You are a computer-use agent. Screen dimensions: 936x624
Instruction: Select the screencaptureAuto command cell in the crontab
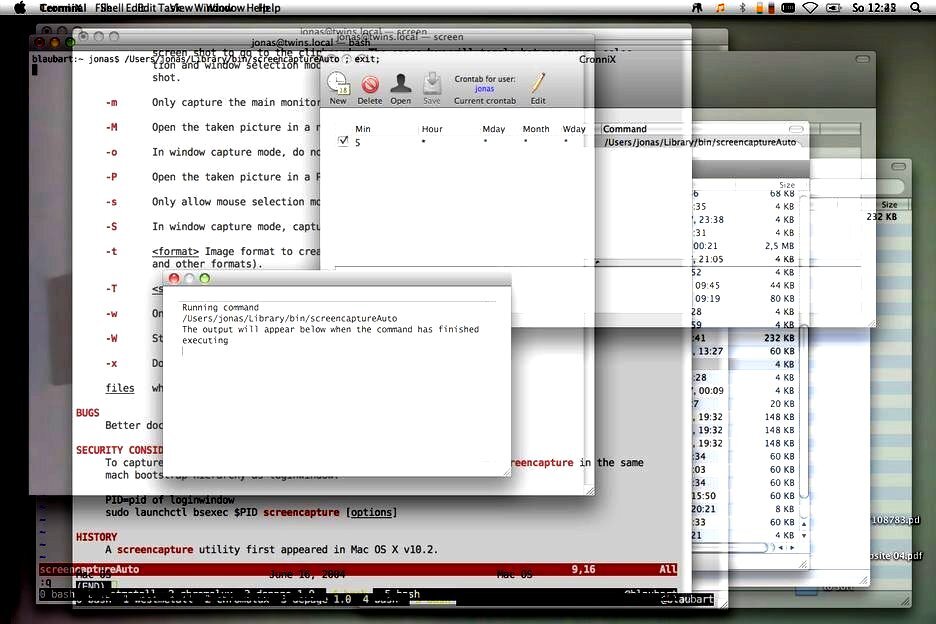700,142
